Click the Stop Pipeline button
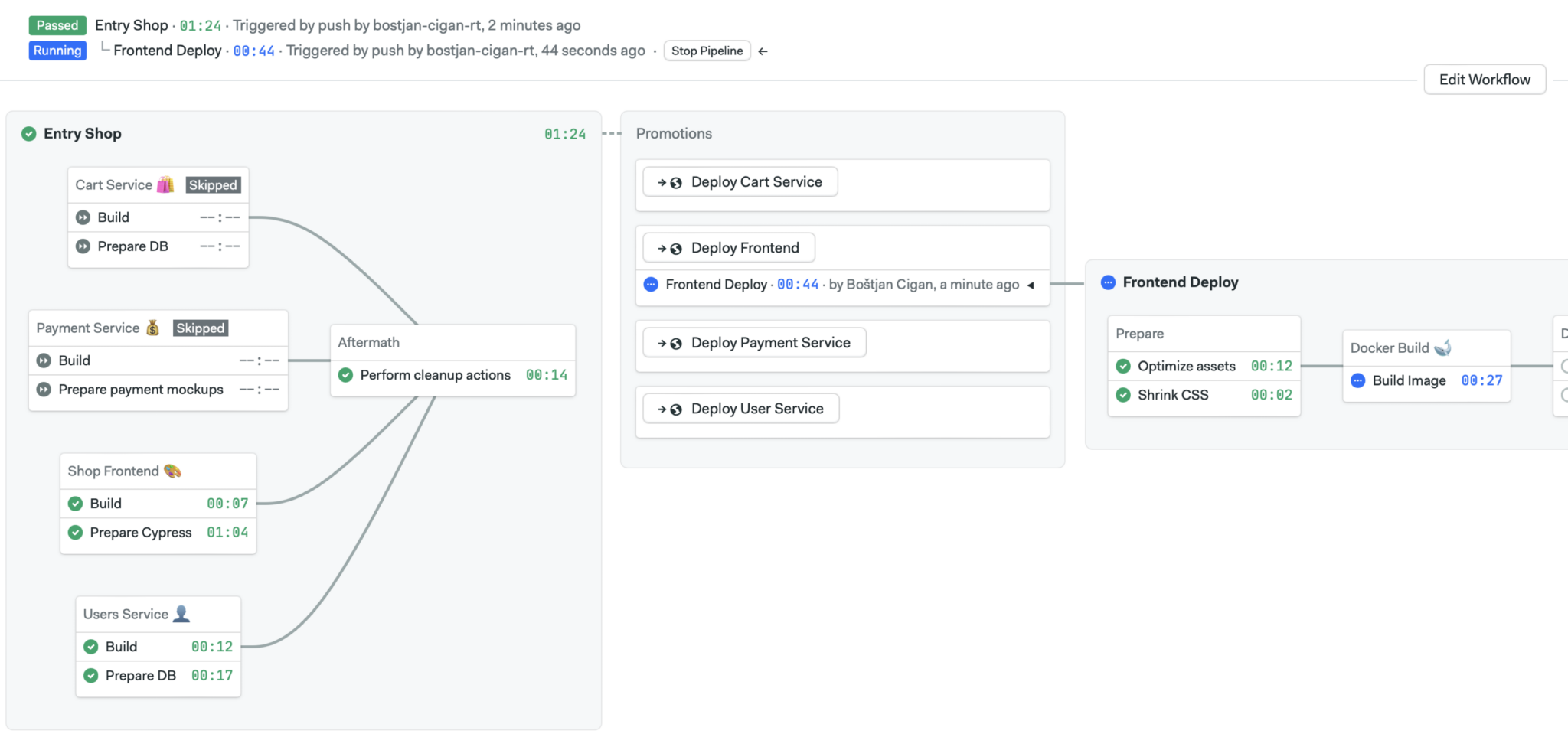The image size is (1568, 747). [706, 51]
